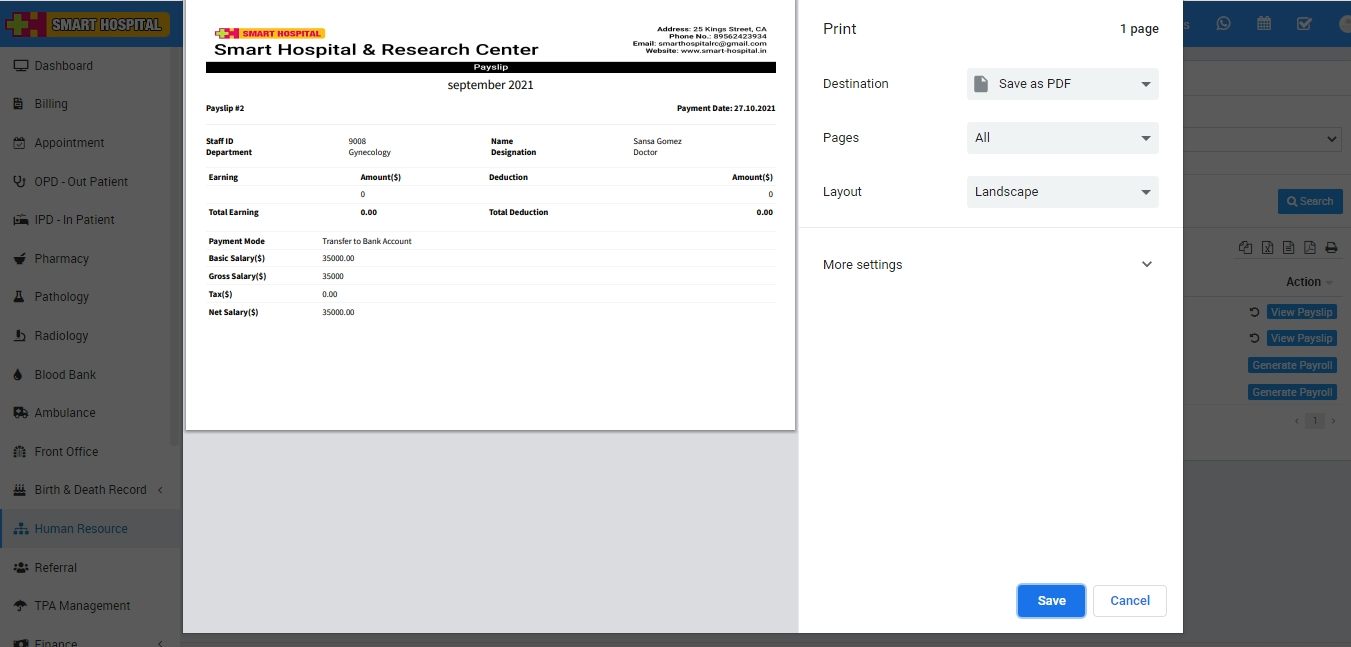The width and height of the screenshot is (1351, 647).
Task: Cancel the print dialog
Action: pyautogui.click(x=1129, y=601)
